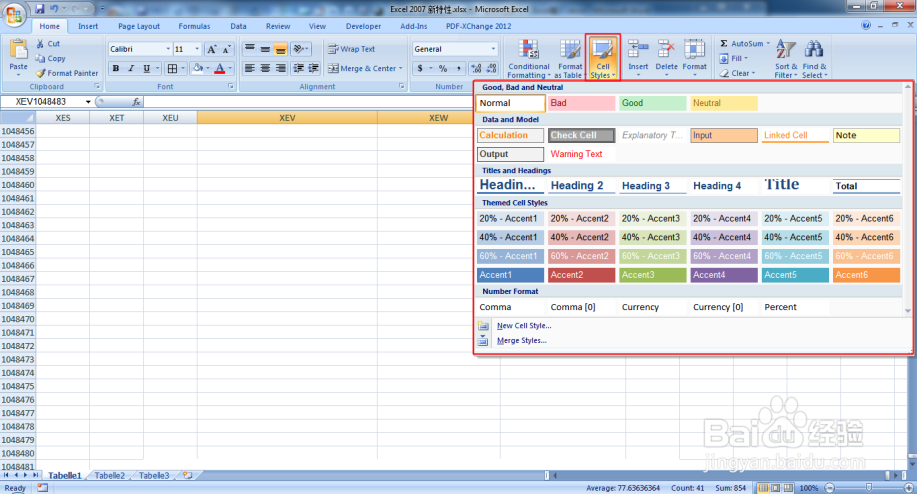Screen dimensions: 917x494
Task: Open Conditional Formatting icon
Action: pyautogui.click(x=529, y=50)
